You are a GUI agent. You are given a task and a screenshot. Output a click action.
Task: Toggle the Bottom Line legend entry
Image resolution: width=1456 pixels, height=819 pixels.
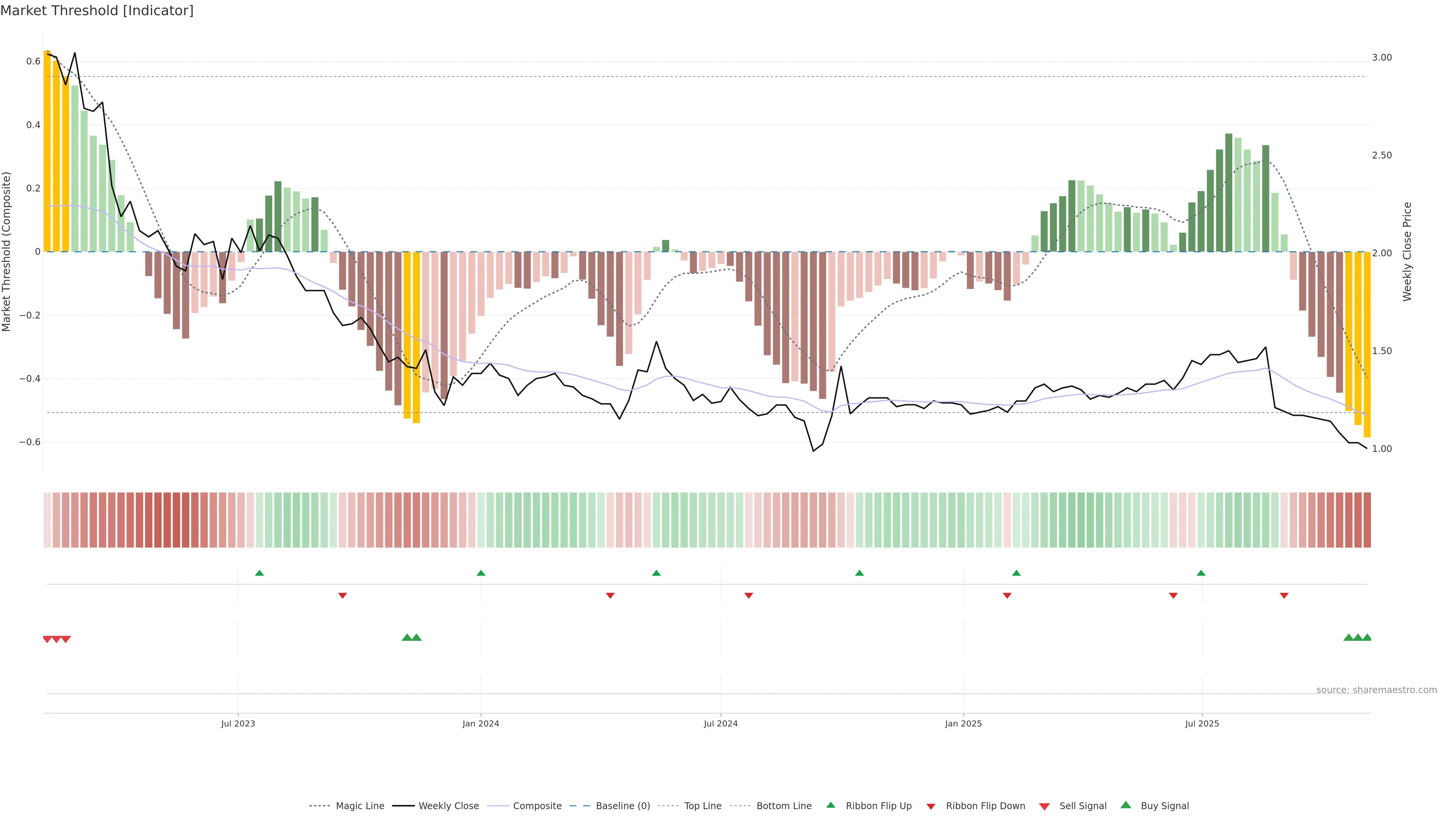point(783,806)
